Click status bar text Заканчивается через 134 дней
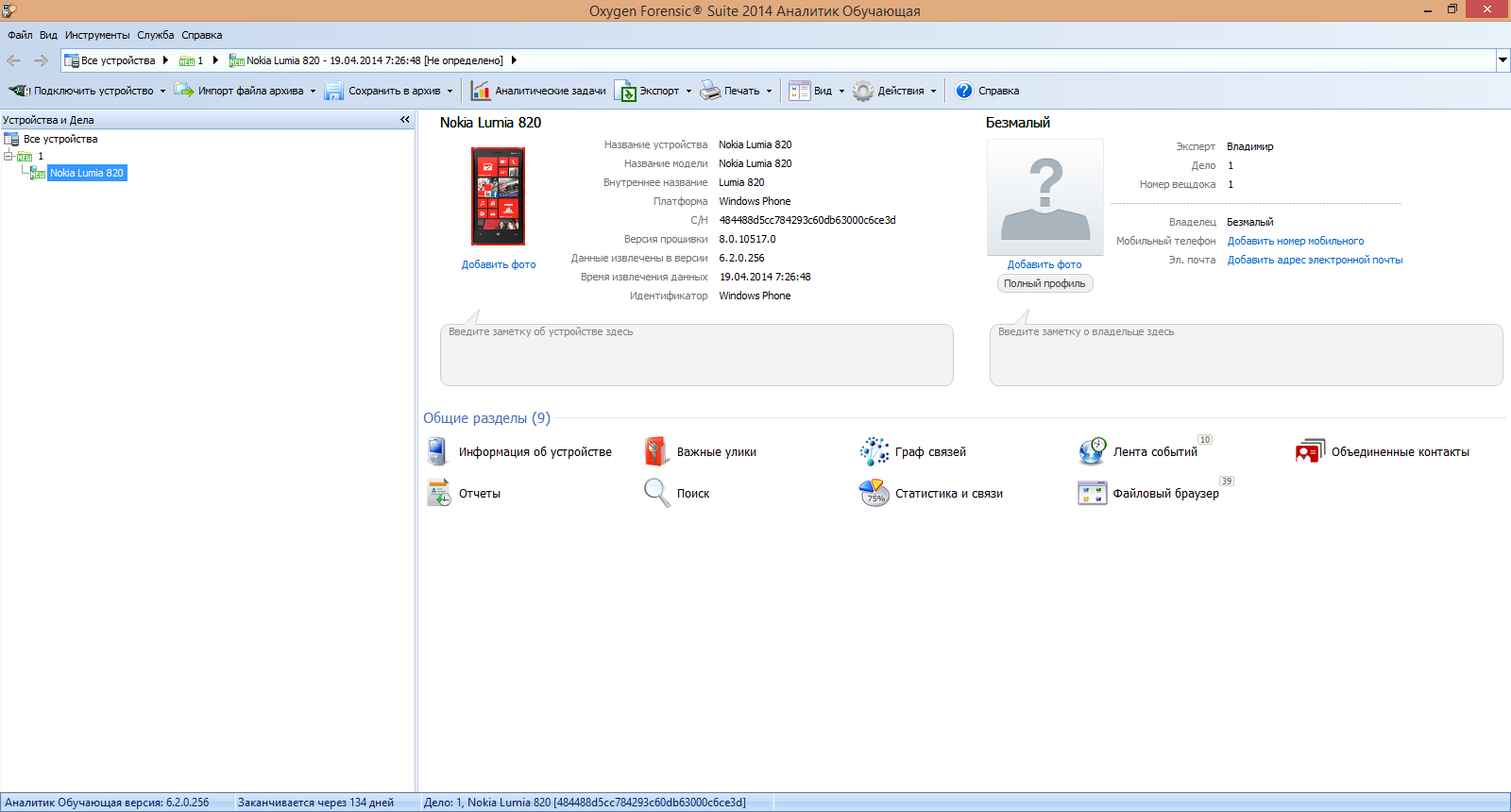This screenshot has height=812, width=1511. pos(315,803)
